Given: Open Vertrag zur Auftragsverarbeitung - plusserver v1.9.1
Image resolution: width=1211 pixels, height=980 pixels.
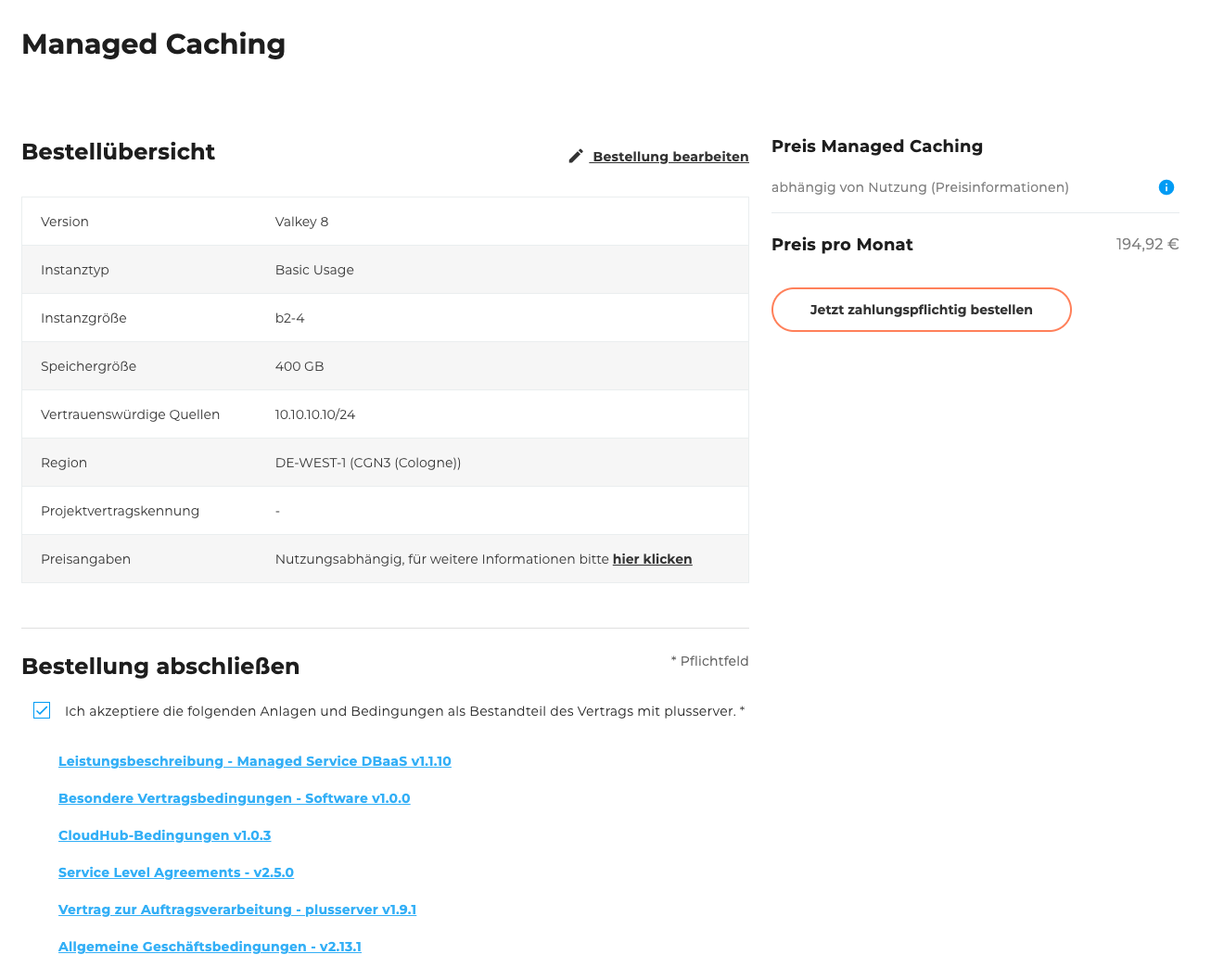Looking at the screenshot, I should point(237,910).
